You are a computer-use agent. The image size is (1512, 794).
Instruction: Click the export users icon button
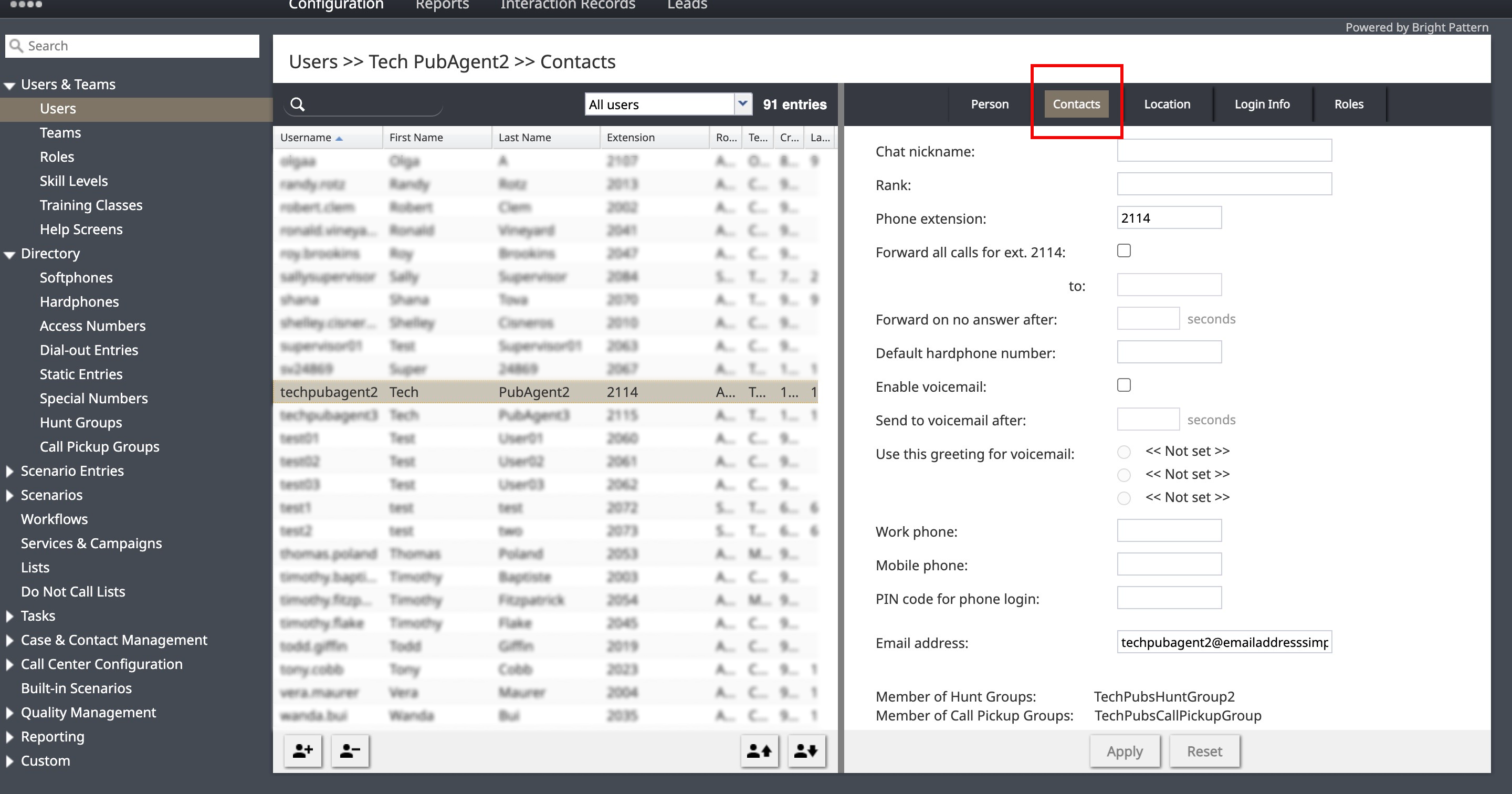[x=806, y=750]
